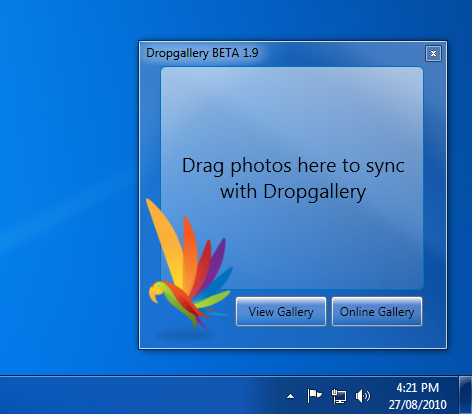
Task: Open the Online Gallery button
Action: (x=377, y=312)
